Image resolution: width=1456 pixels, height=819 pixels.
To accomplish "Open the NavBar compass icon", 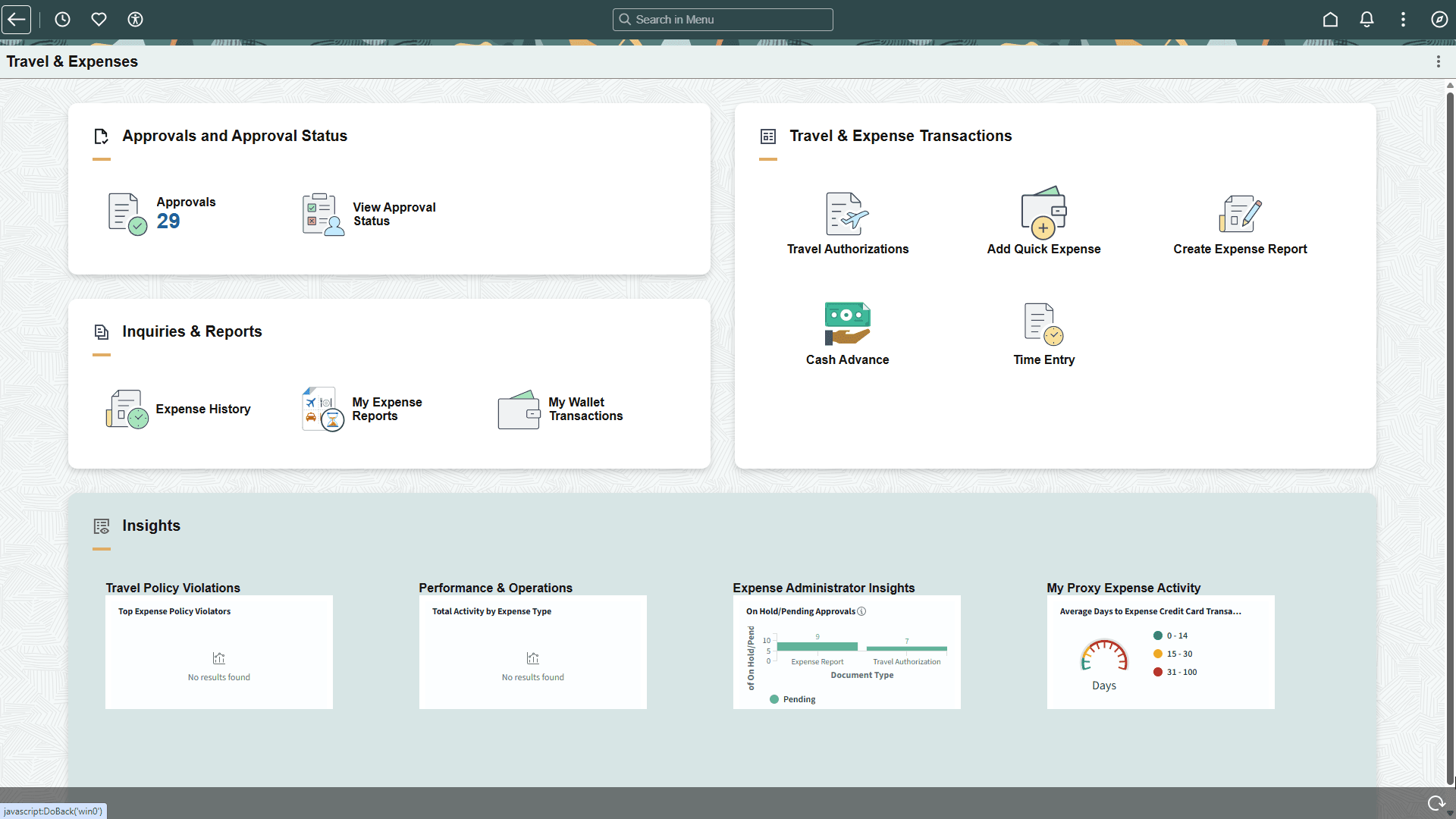I will tap(1440, 19).
